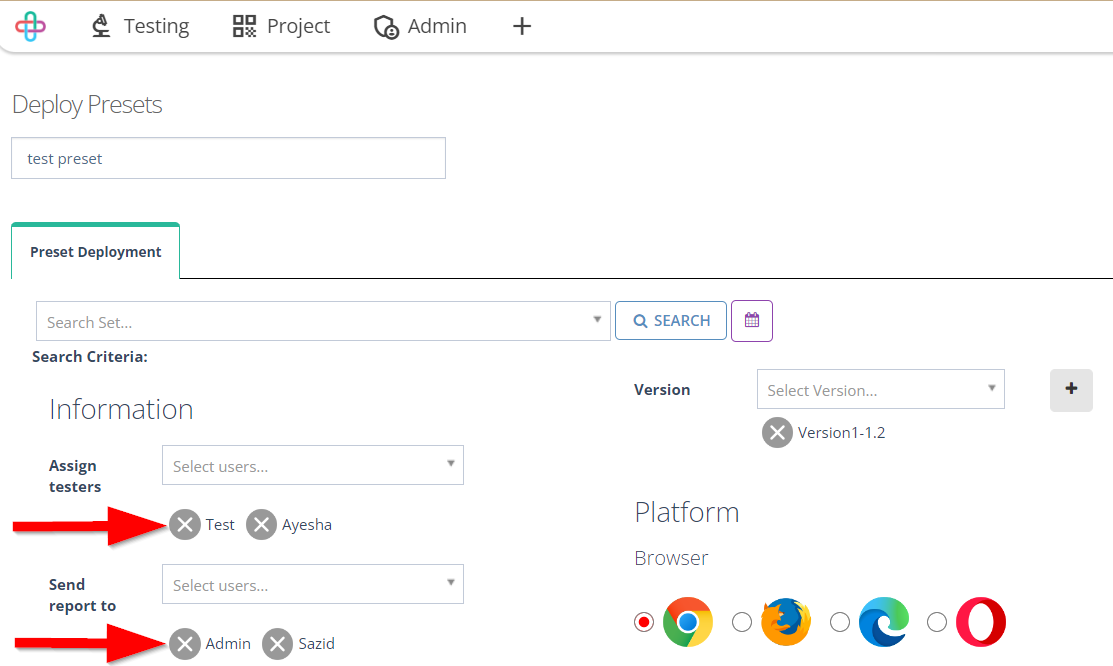This screenshot has width=1113, height=666.
Task: Select the Edge browser radio button
Action: click(840, 622)
